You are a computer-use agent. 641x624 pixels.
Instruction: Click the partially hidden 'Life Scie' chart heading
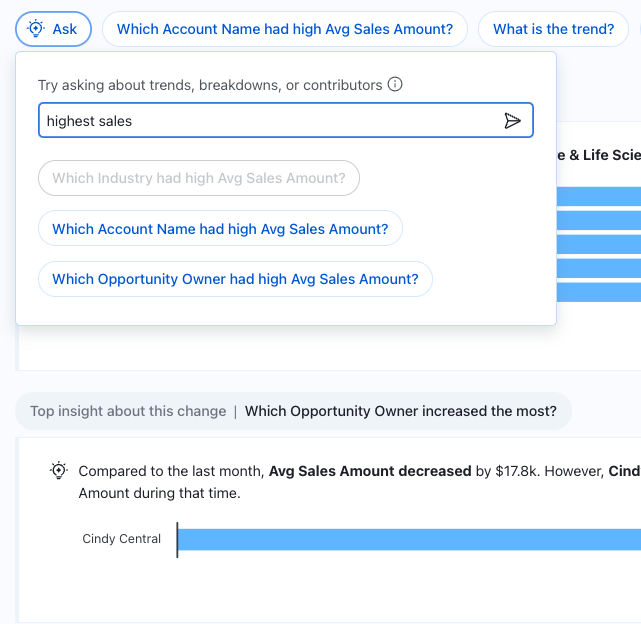598,155
